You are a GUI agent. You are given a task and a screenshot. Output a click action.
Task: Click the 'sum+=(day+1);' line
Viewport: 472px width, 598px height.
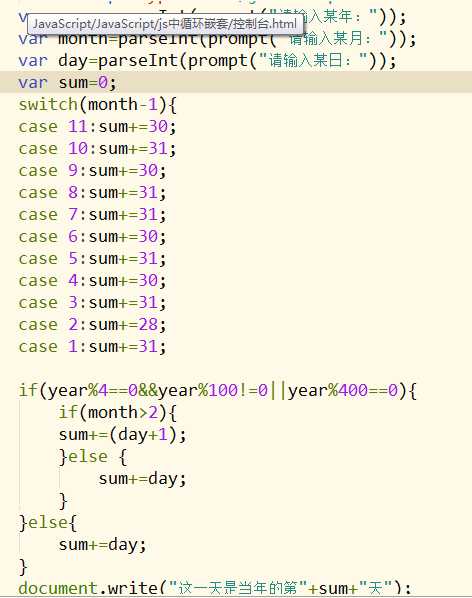[122, 435]
